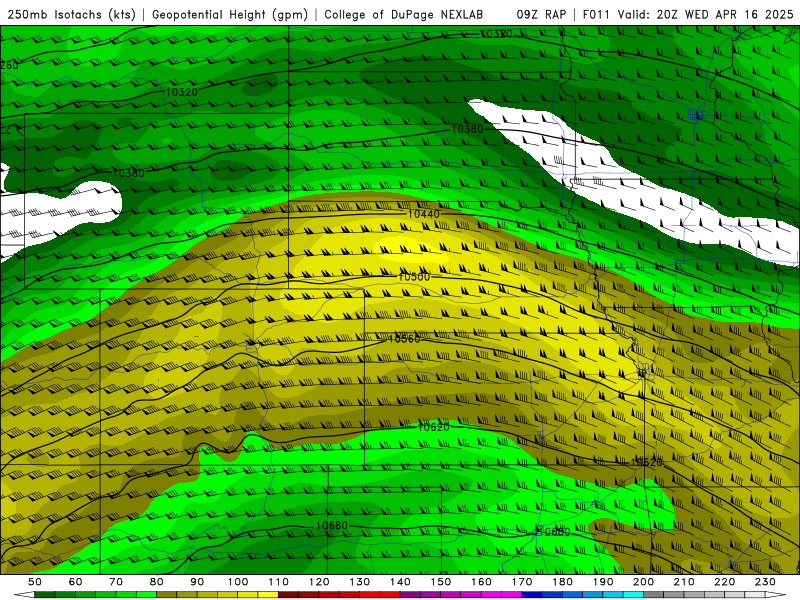Click the 190 value on the color scale
Screen dimensions: 800x600
604,582
